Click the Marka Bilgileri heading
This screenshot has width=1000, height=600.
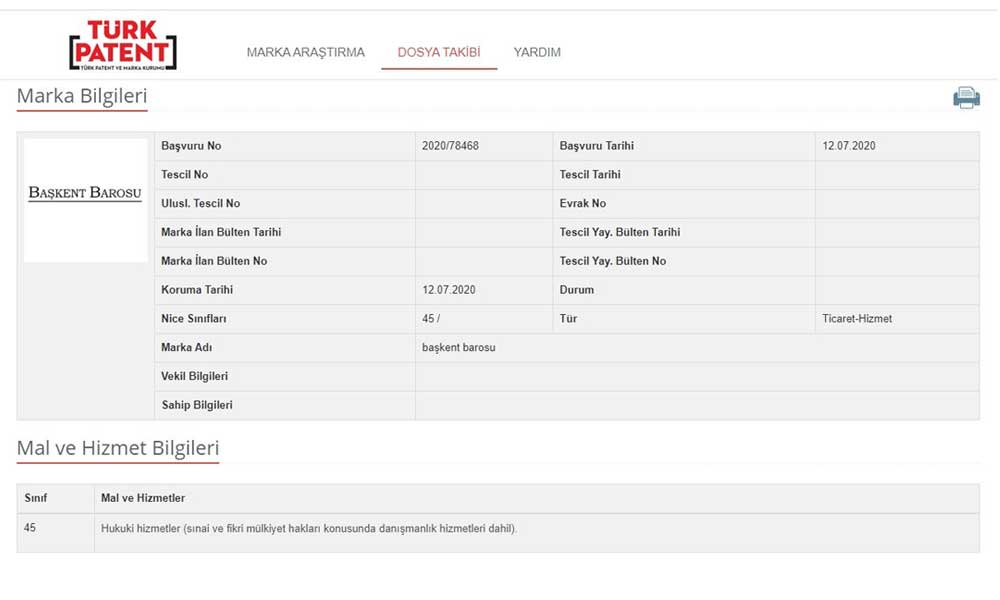tap(82, 96)
